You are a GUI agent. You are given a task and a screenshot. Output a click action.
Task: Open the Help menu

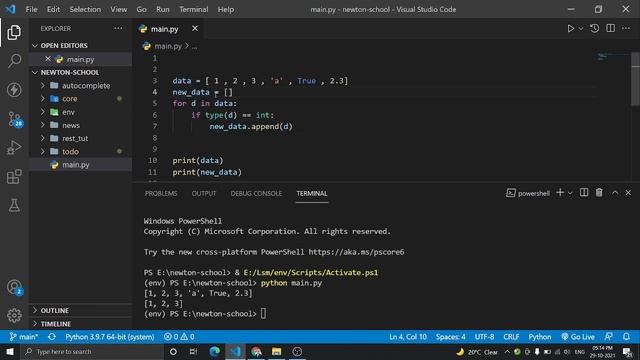click(x=225, y=9)
